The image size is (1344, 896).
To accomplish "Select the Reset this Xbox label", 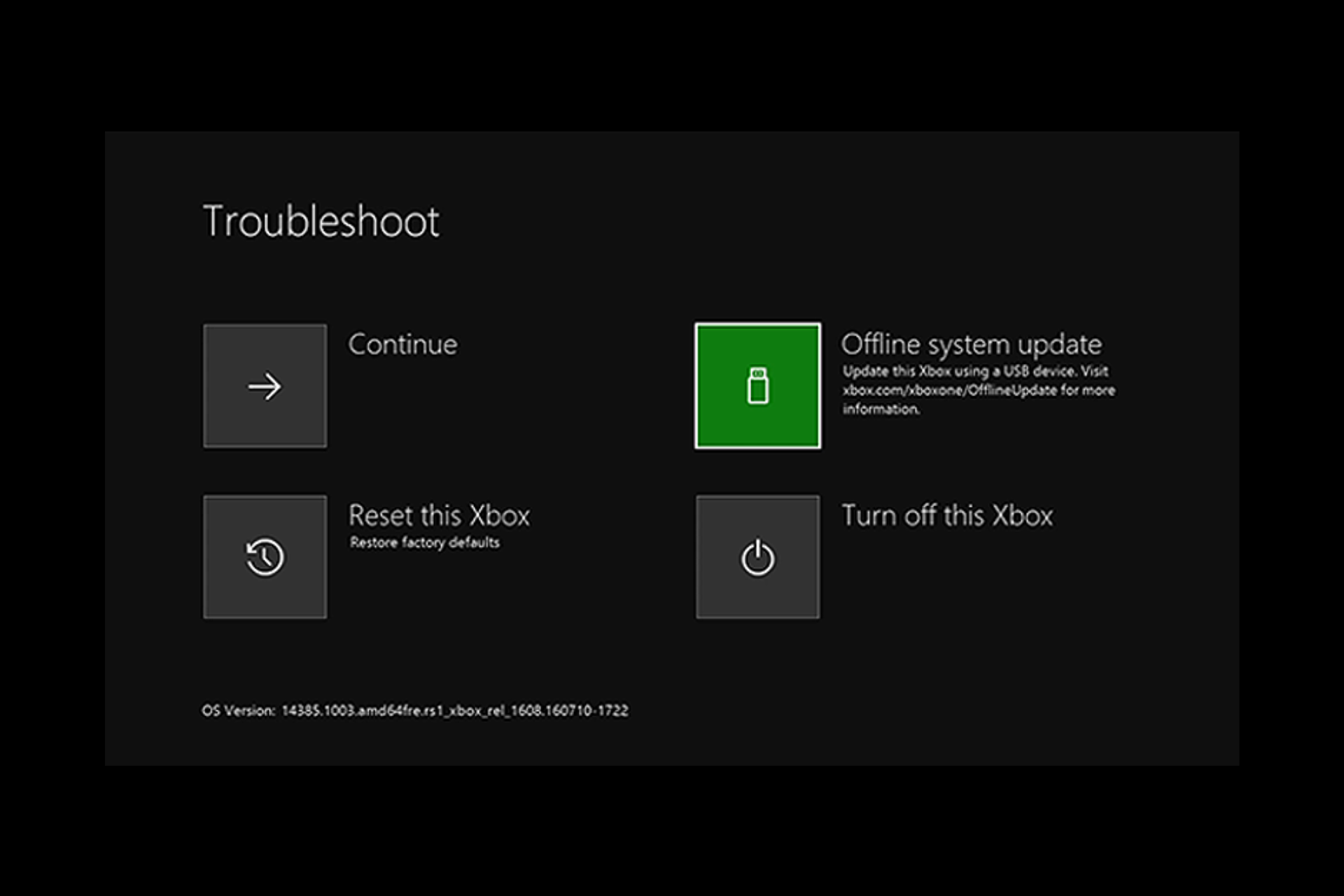I will (439, 516).
